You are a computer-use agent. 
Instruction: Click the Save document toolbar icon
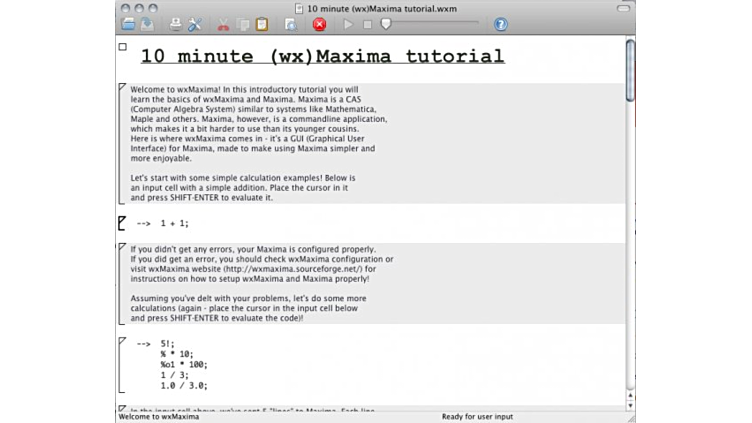[147, 24]
